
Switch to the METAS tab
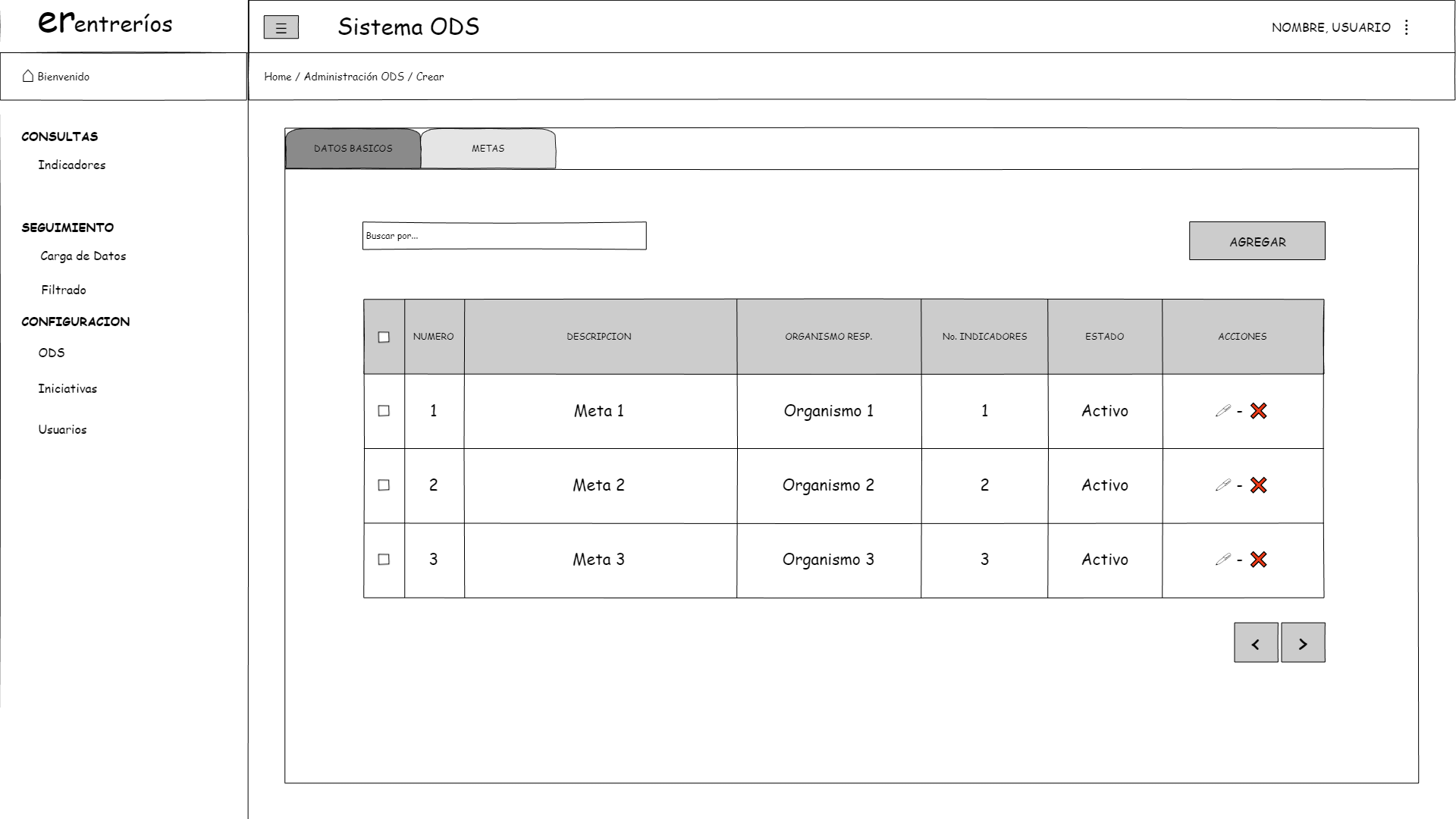pyautogui.click(x=488, y=149)
